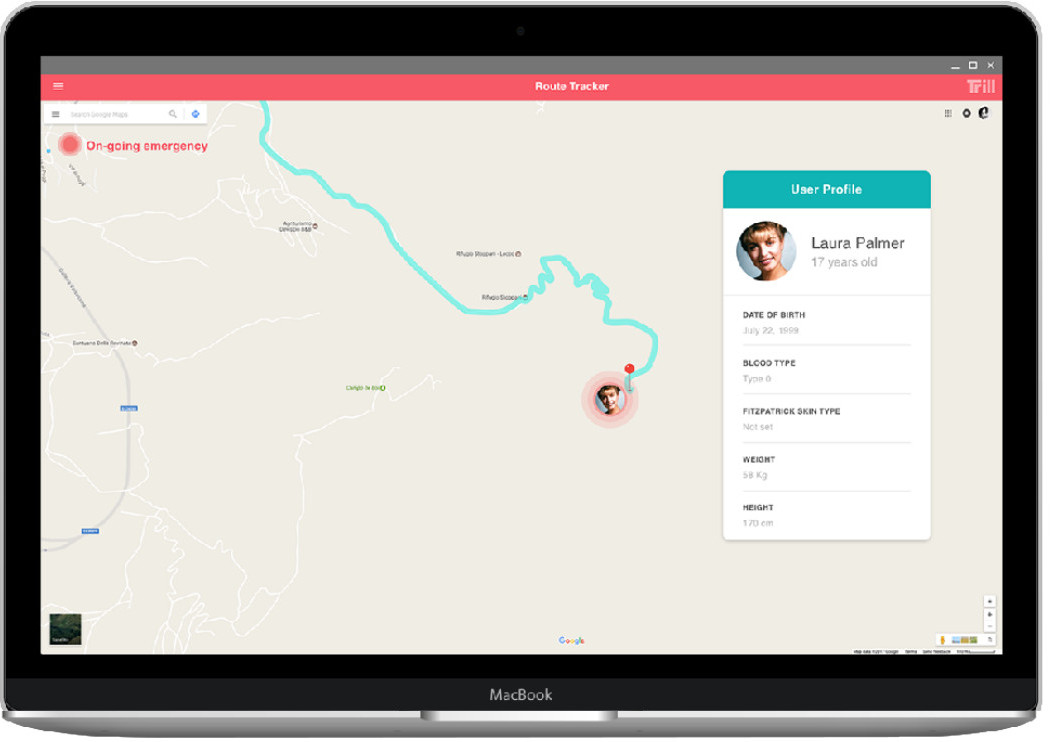Image resolution: width=1063 pixels, height=742 pixels.
Task: Click the pulsing on-going emergency indicator
Action: [x=69, y=144]
